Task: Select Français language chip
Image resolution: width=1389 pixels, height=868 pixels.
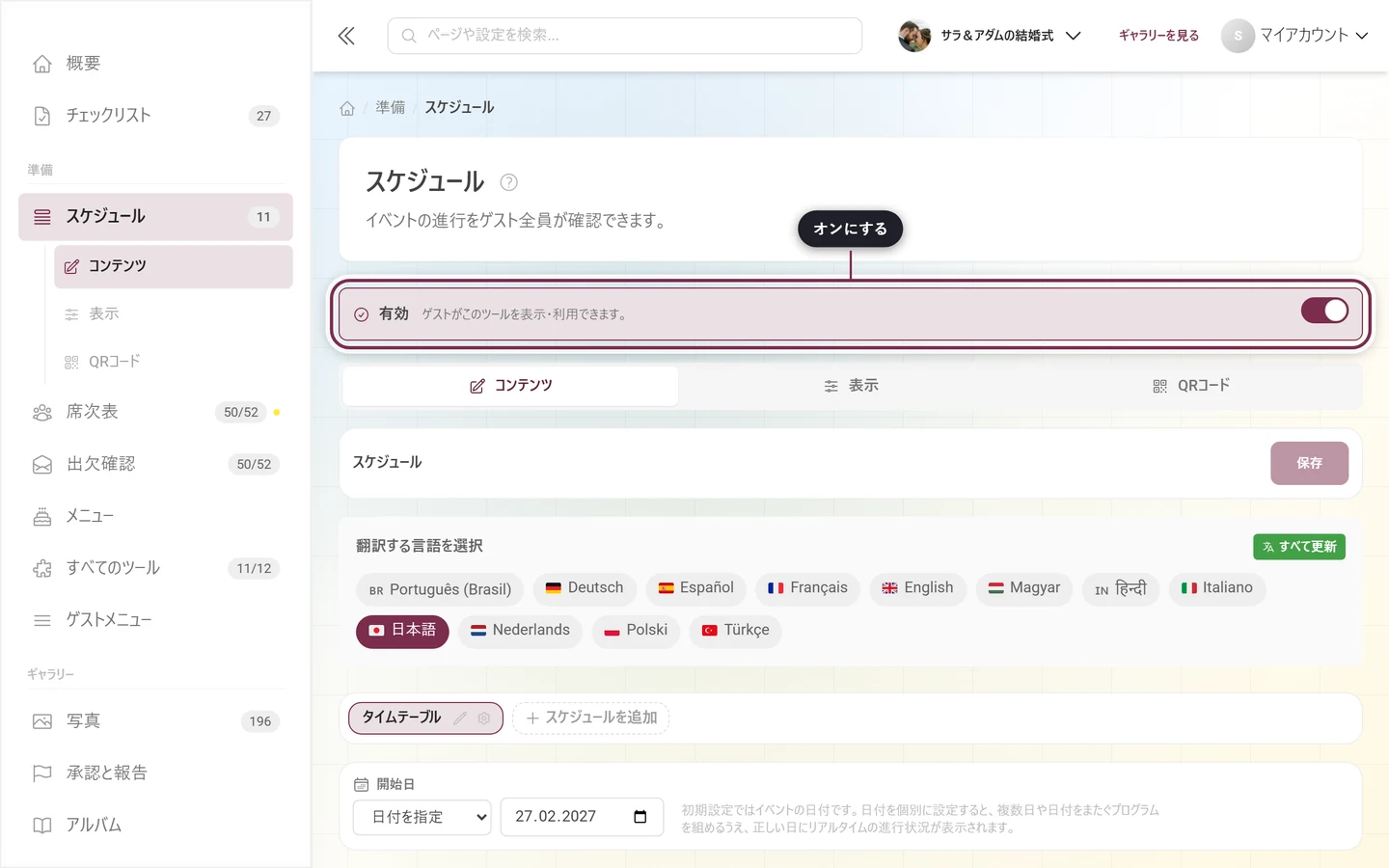Action: [x=807, y=588]
